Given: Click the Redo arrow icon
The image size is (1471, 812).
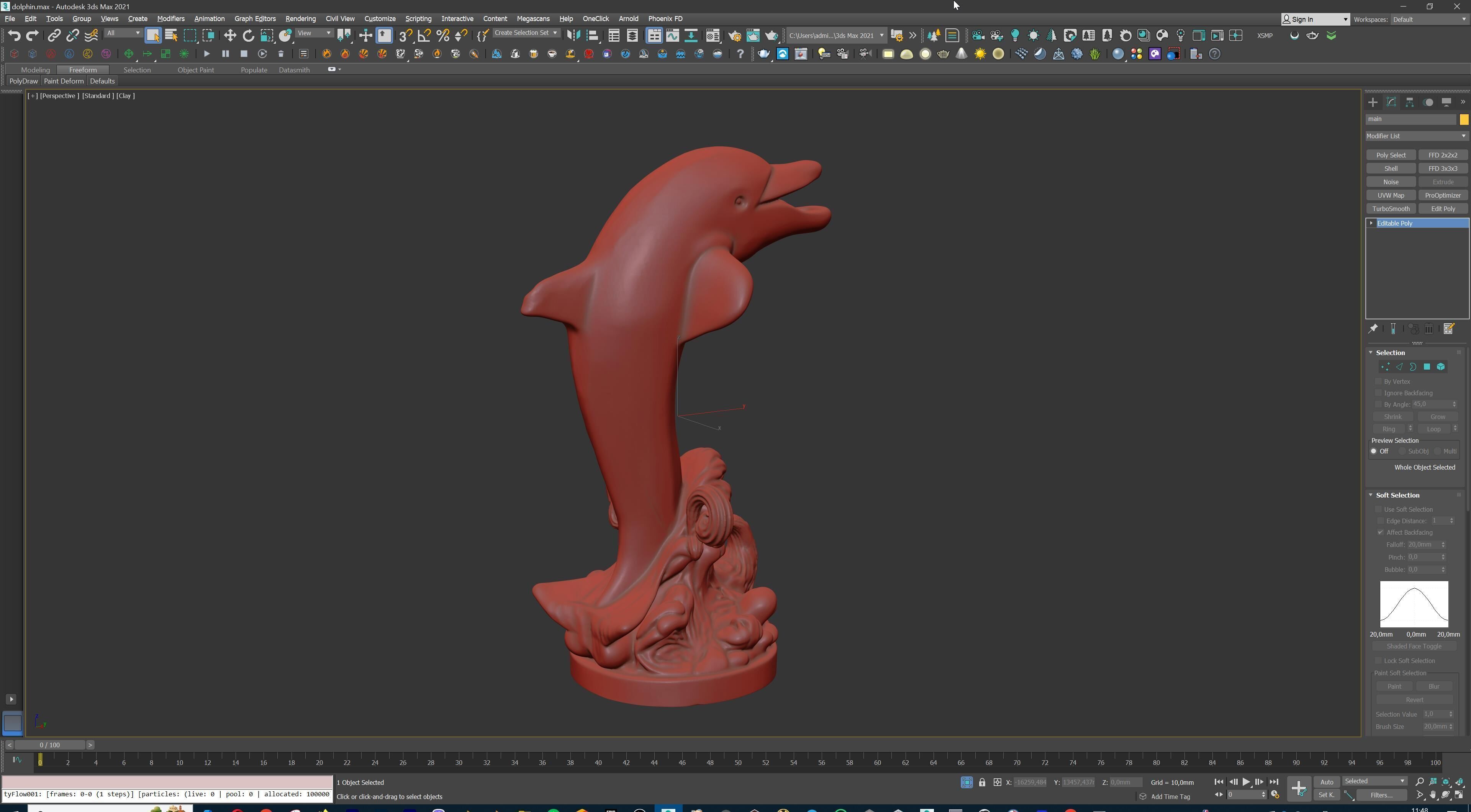Looking at the screenshot, I should pos(33,35).
